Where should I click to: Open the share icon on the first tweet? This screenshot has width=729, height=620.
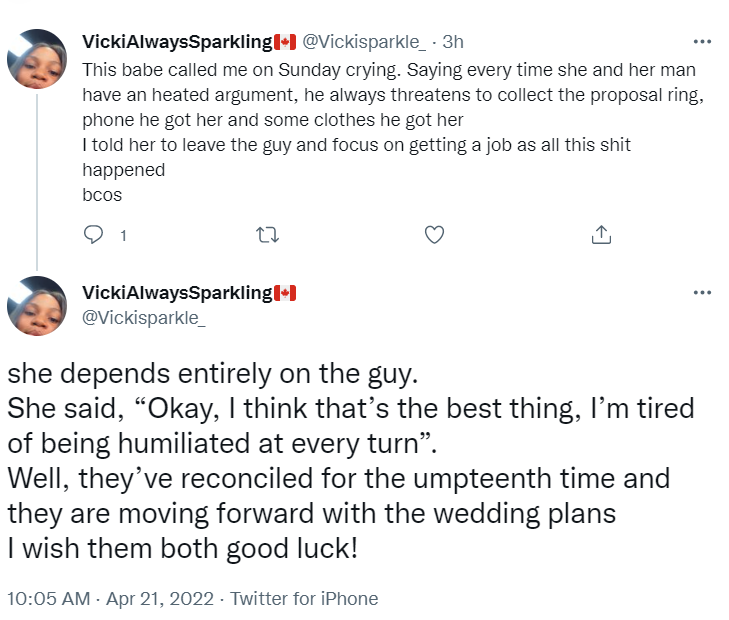[x=601, y=235]
